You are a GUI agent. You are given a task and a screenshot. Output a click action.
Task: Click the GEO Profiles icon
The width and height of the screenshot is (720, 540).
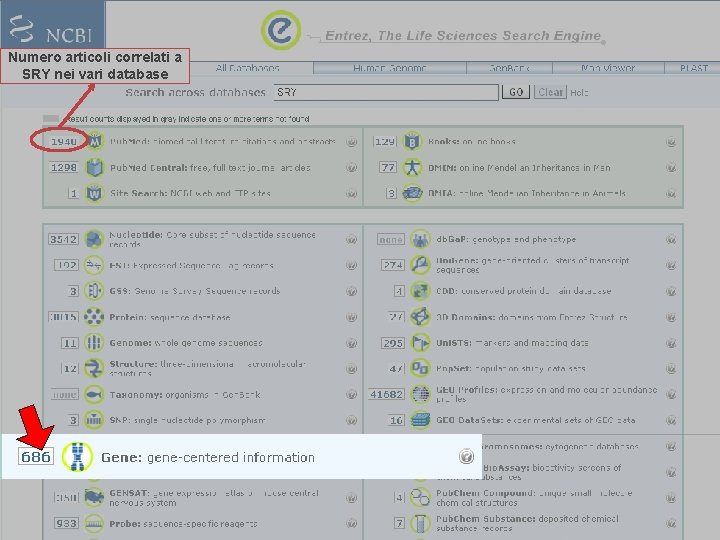420,394
